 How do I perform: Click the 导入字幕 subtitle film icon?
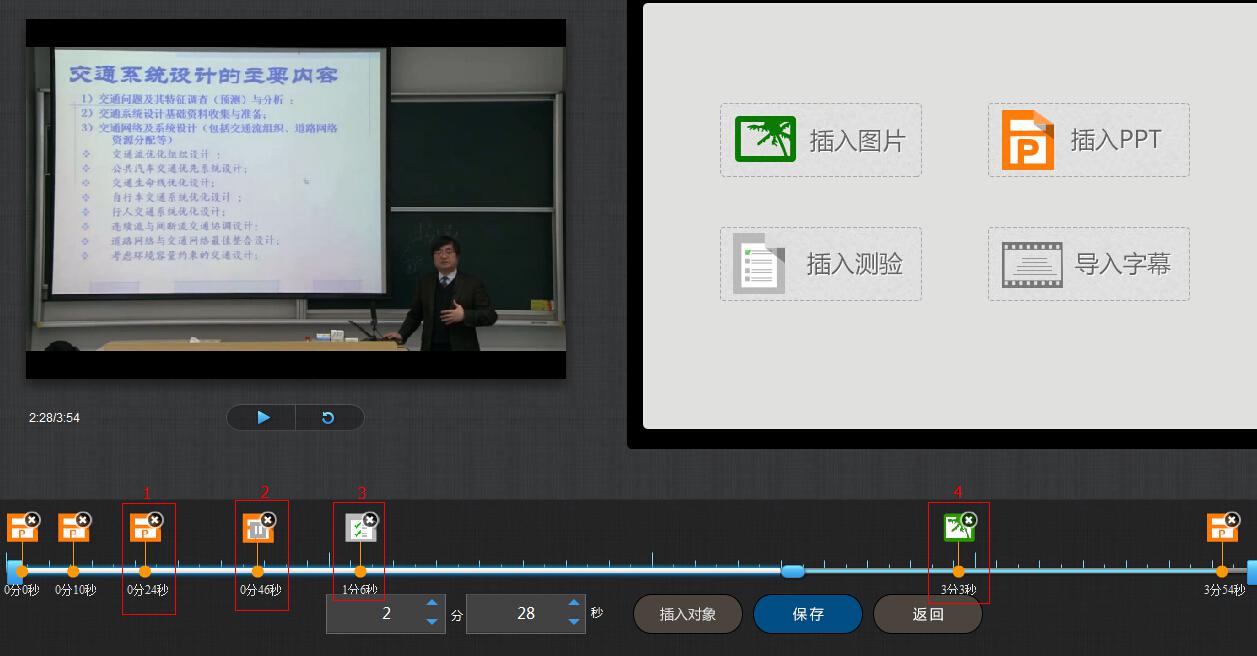tap(1032, 264)
